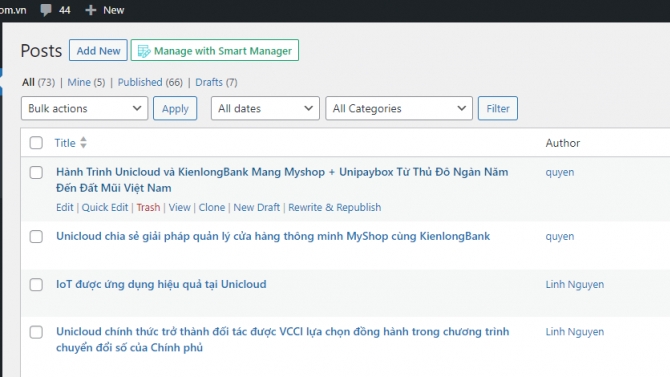Click the Apply bulk action button
The width and height of the screenshot is (670, 377).
click(x=175, y=108)
